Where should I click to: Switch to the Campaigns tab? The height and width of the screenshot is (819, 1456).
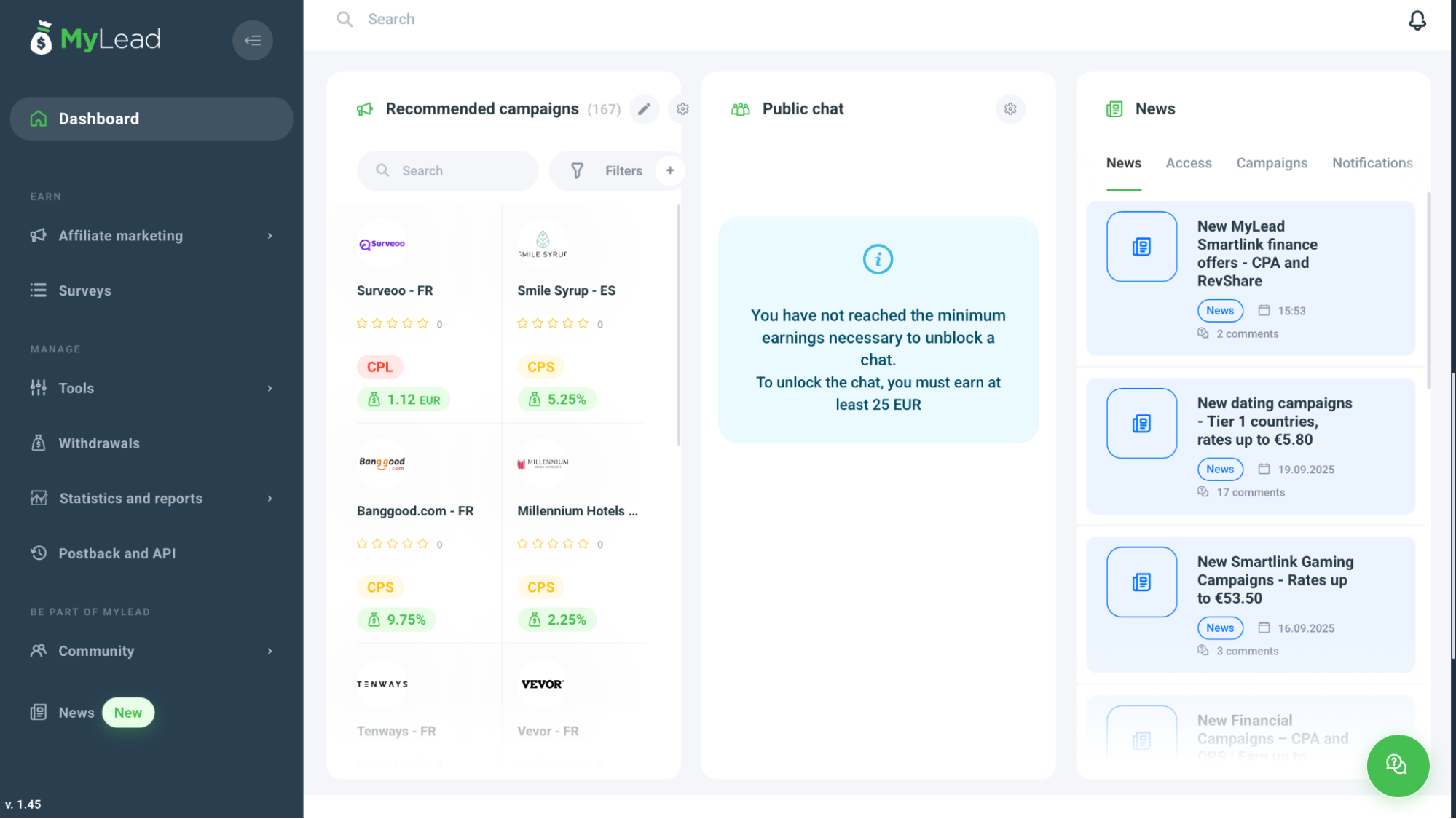(1272, 163)
